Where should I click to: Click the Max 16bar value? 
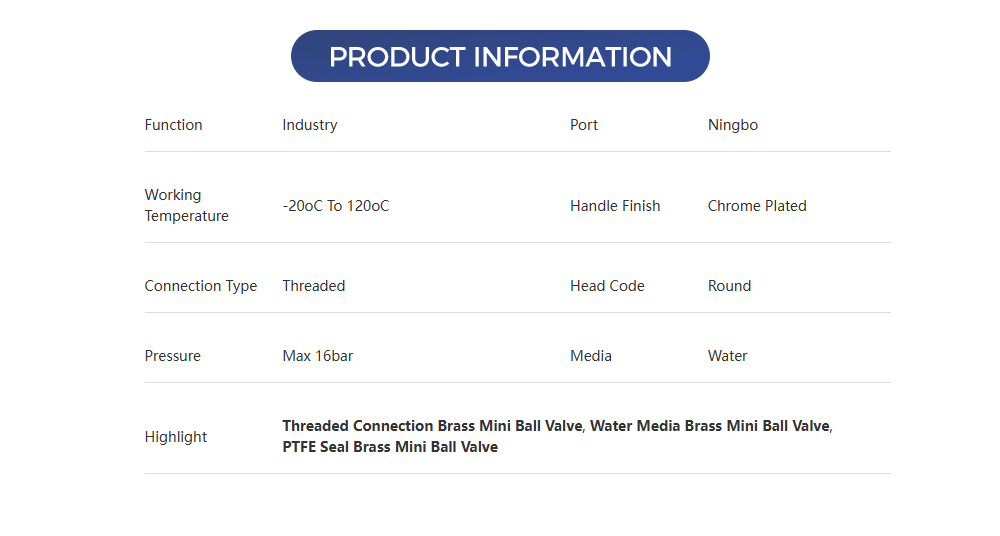318,356
